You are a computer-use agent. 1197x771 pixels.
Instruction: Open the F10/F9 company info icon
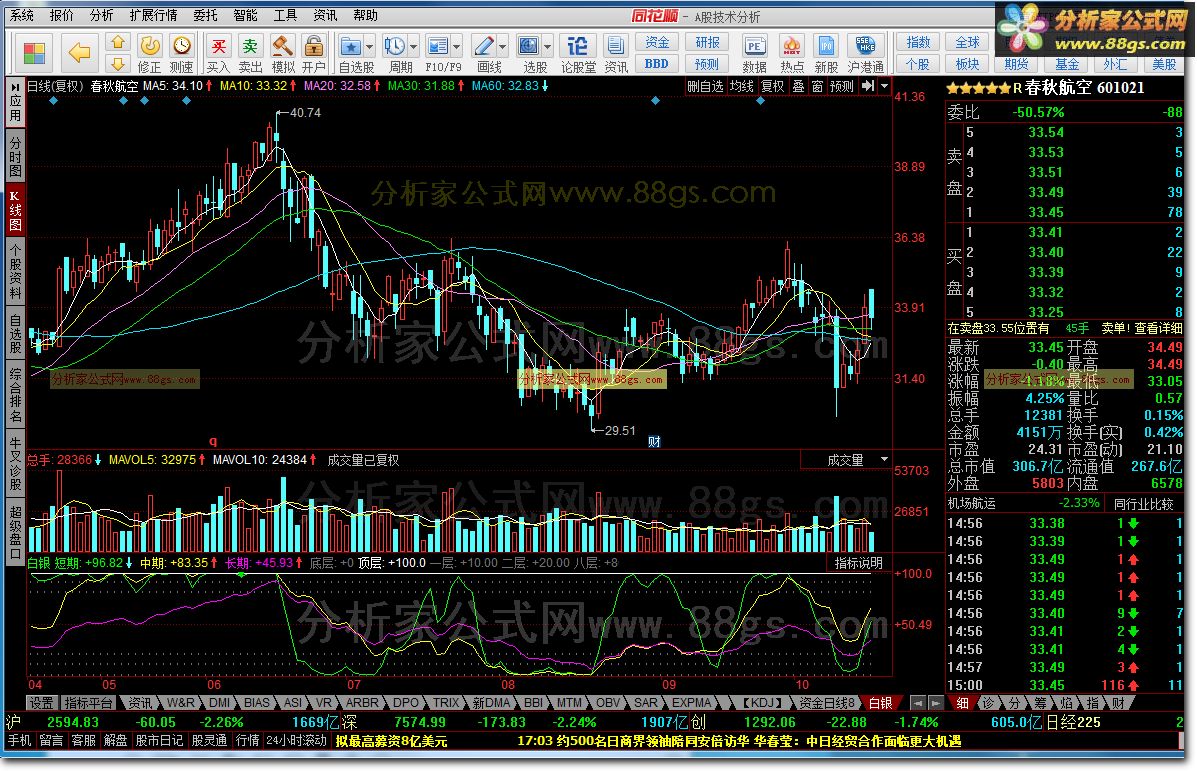pyautogui.click(x=437, y=47)
